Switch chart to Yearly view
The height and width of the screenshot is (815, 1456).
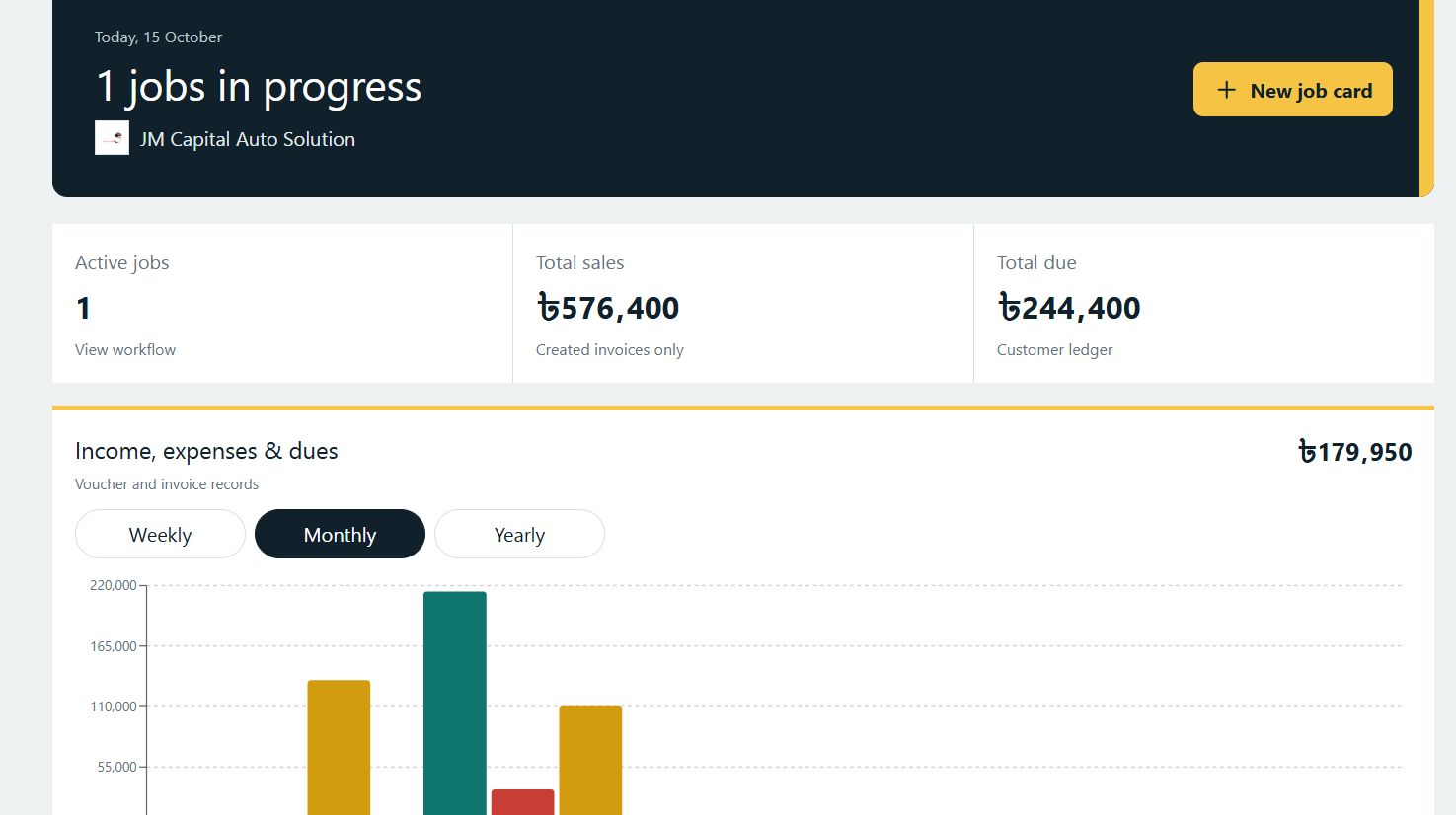519,534
